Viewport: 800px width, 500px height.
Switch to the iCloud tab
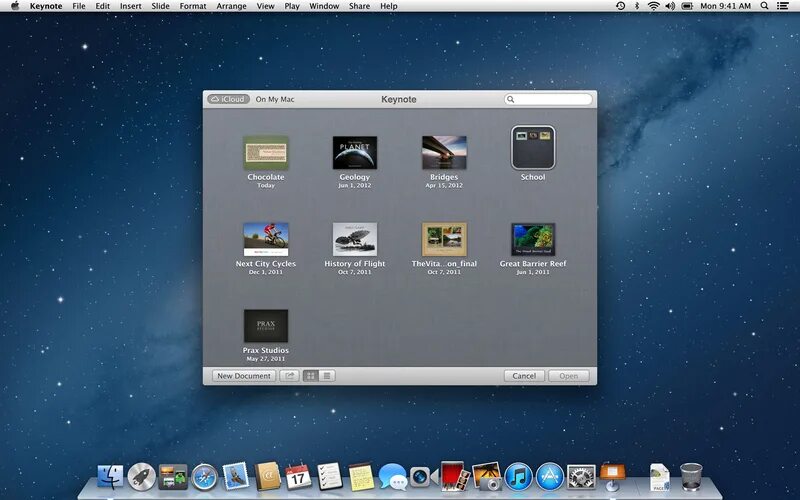click(x=229, y=99)
